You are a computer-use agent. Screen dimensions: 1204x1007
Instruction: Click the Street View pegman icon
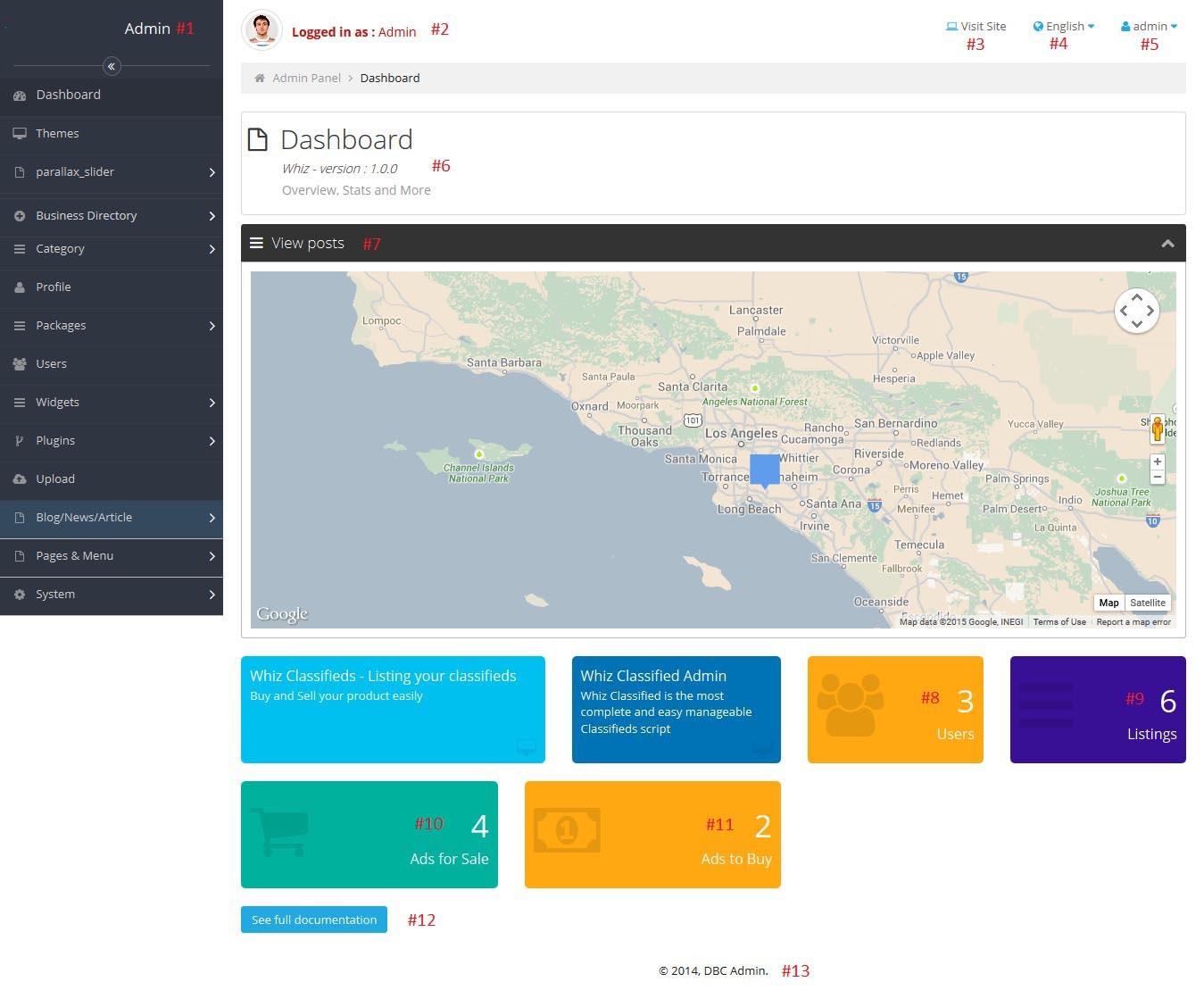1158,429
